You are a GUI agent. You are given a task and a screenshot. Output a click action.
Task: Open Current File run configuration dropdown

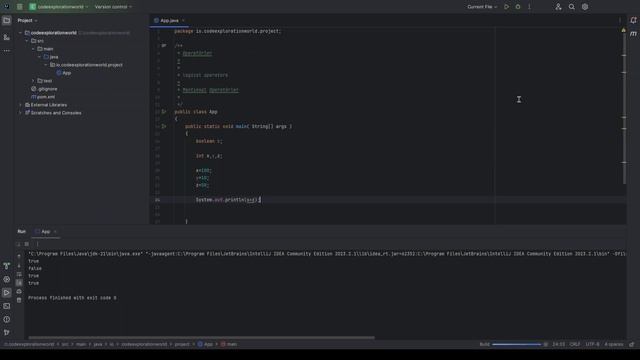(482, 7)
